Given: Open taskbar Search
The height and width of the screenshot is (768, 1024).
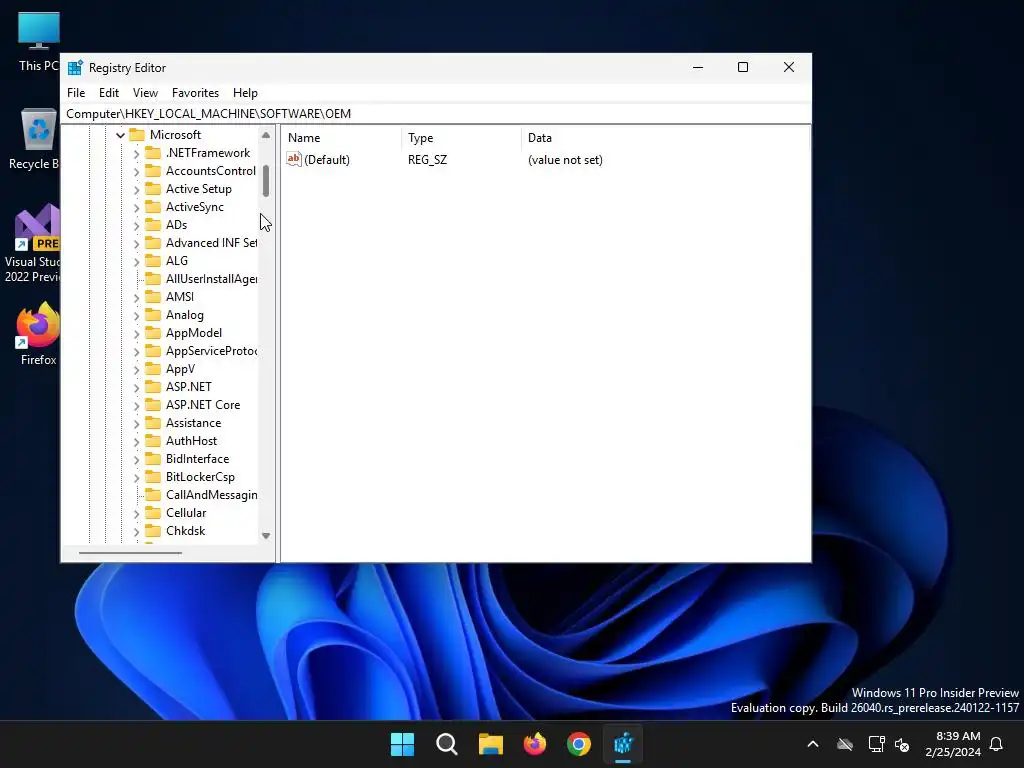Looking at the screenshot, I should 447,744.
